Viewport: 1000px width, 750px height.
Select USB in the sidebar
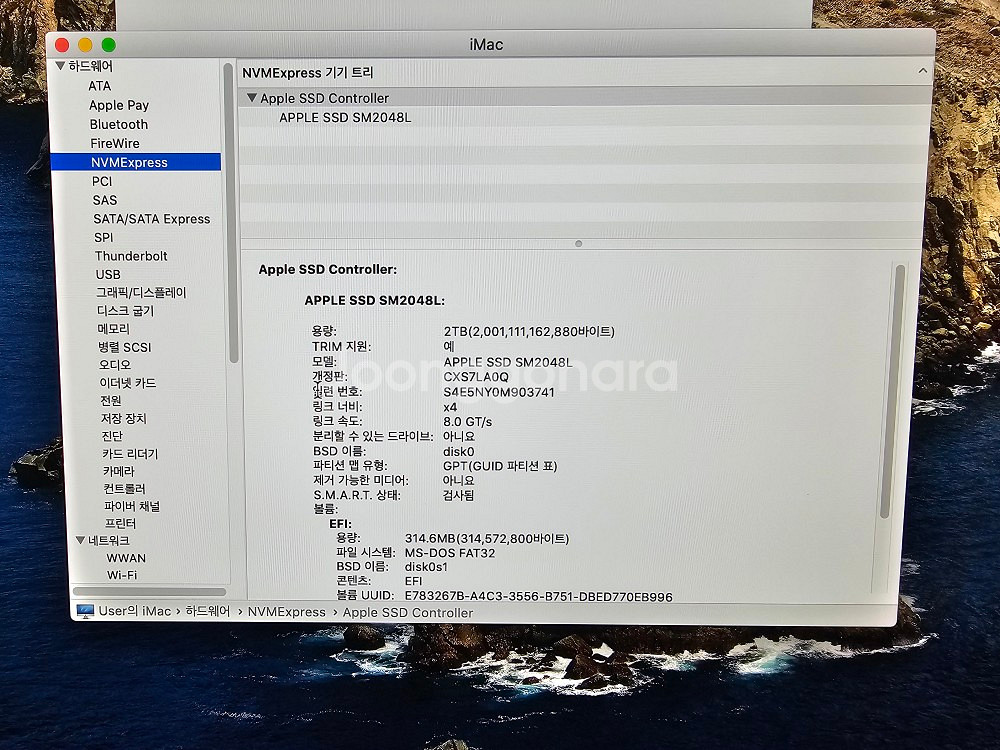click(x=108, y=274)
